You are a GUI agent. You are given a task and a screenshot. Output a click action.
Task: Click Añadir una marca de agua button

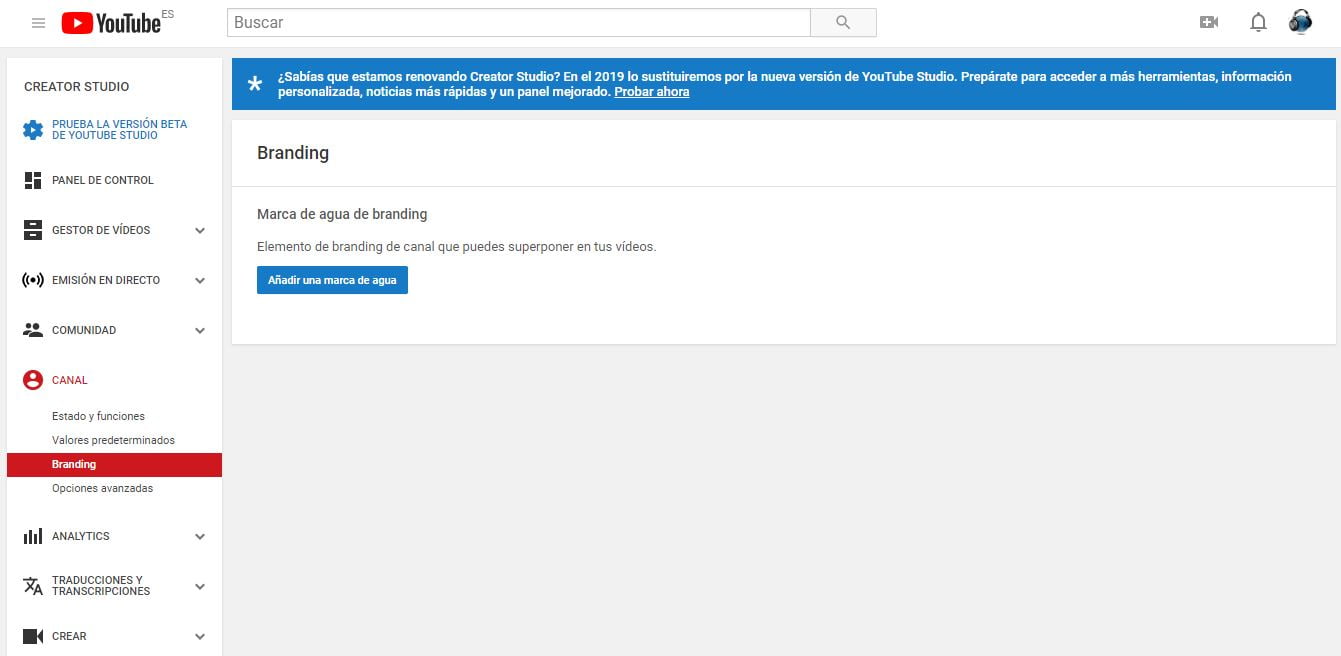click(x=332, y=280)
